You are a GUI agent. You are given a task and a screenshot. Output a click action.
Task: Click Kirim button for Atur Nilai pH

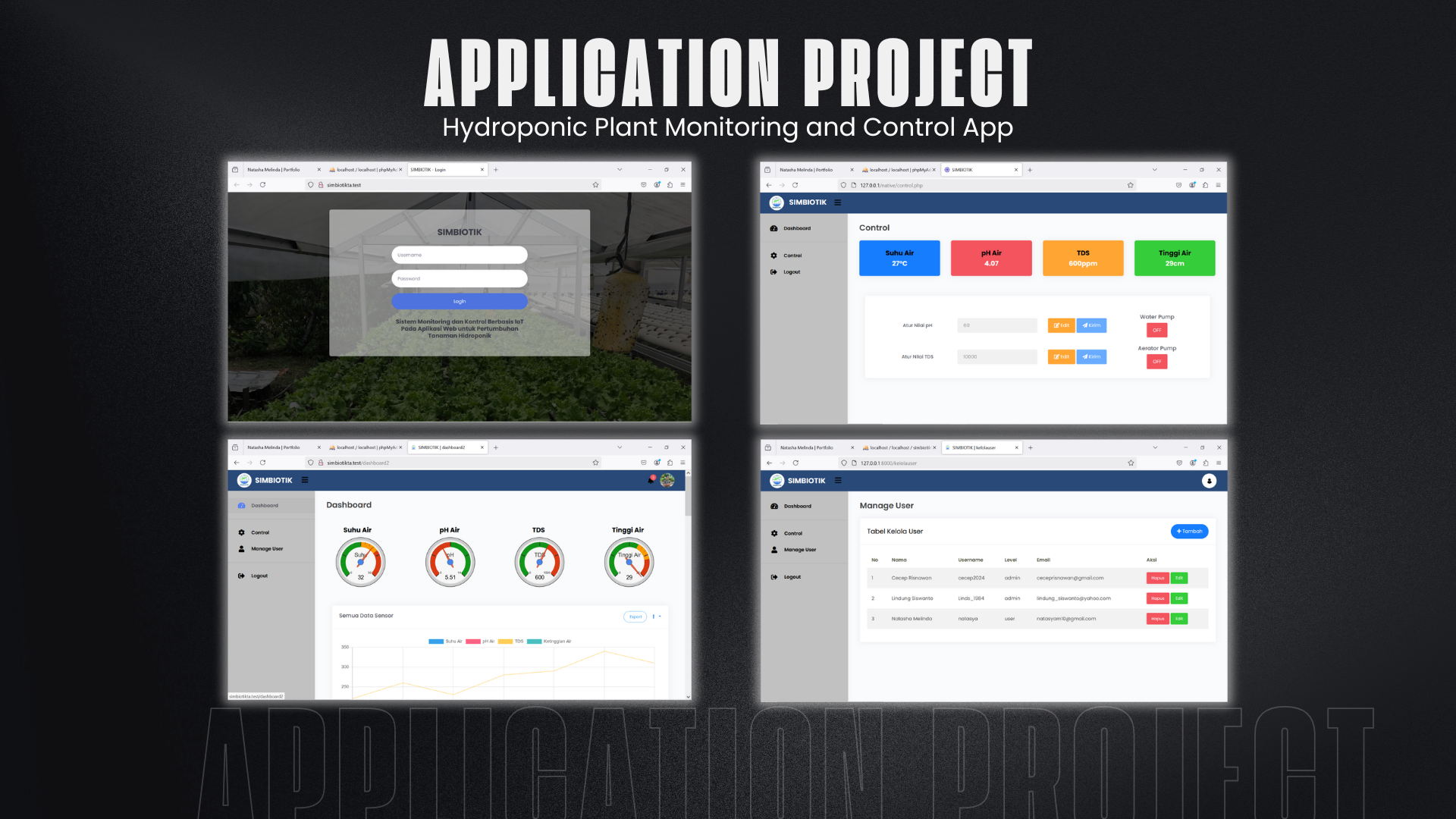point(1091,325)
